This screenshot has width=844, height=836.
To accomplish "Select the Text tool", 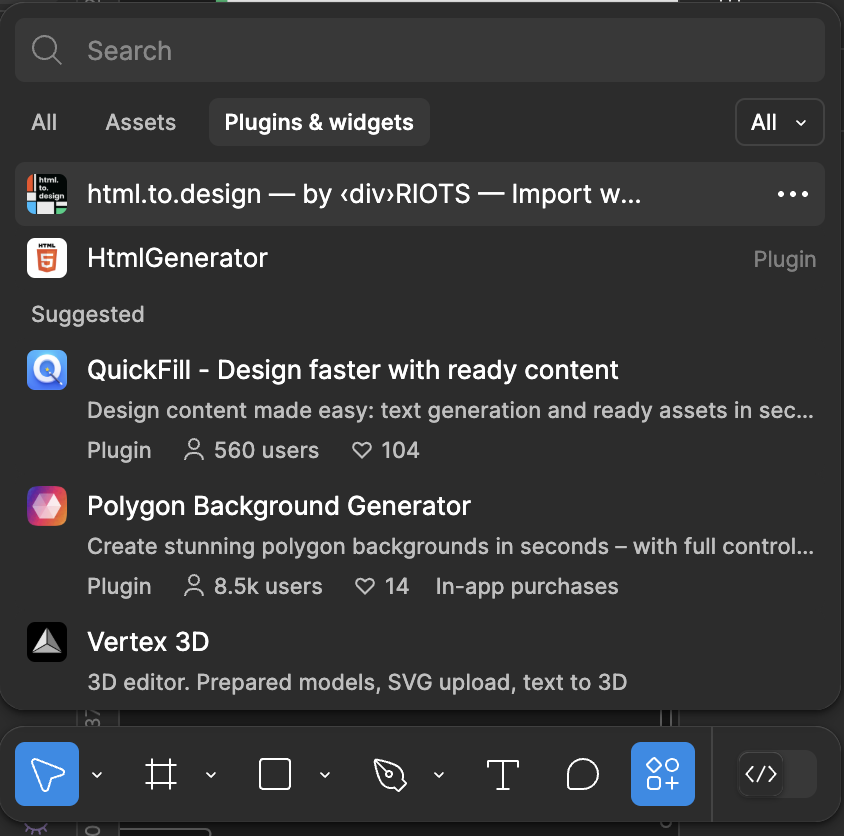I will [503, 774].
